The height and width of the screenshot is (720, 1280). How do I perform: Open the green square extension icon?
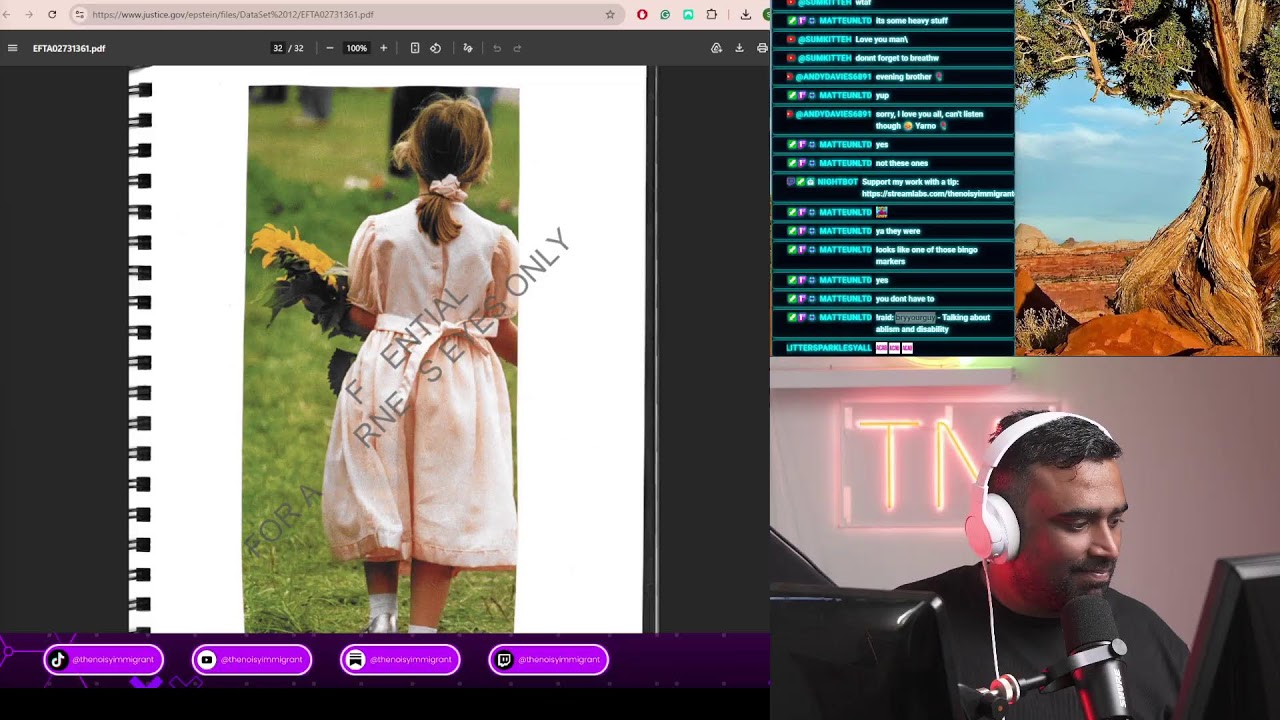click(688, 15)
